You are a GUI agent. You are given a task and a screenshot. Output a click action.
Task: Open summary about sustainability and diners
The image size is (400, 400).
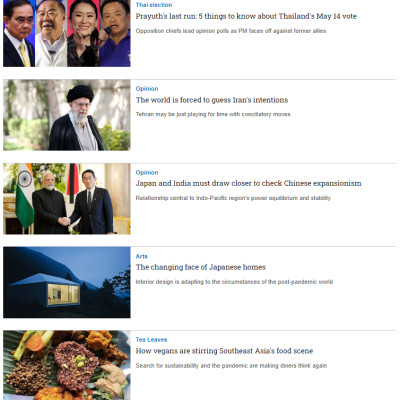coord(231,366)
